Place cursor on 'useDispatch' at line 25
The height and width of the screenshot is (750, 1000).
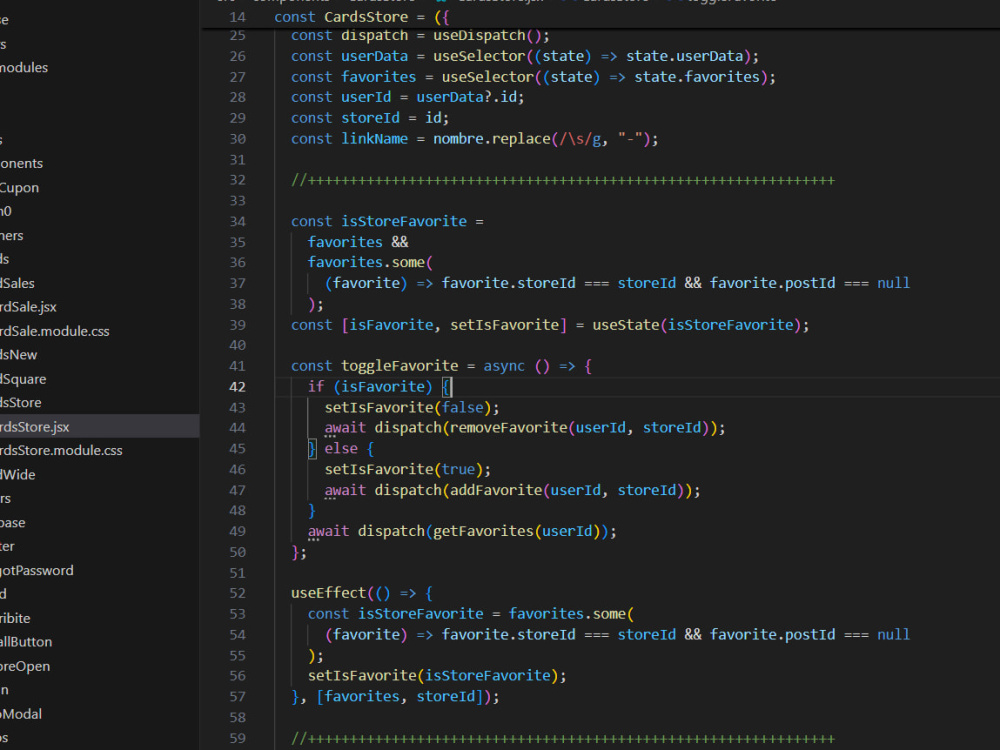[479, 35]
